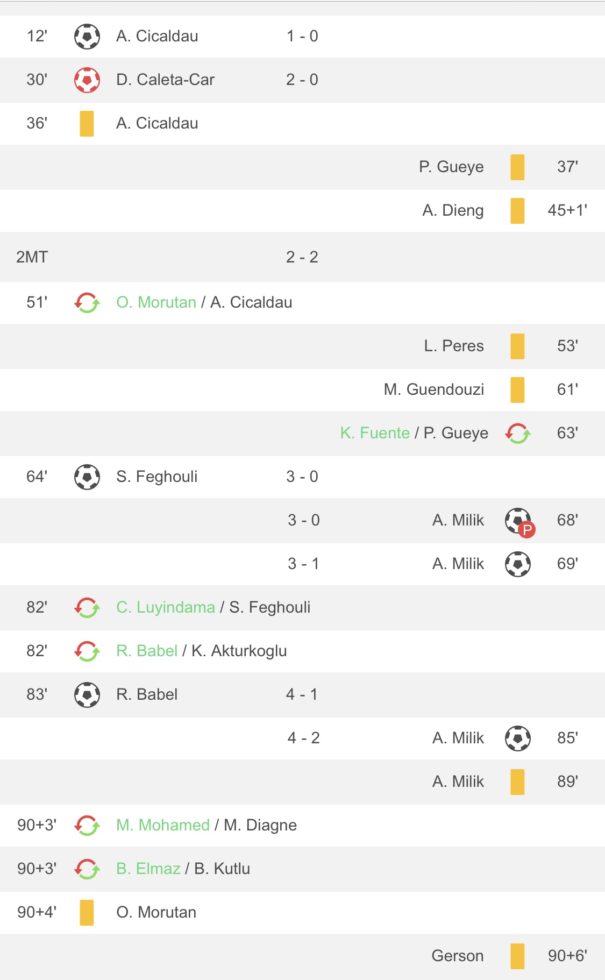Click M. Guendouzi yellow card icon
The width and height of the screenshot is (605, 980).
coord(517,389)
